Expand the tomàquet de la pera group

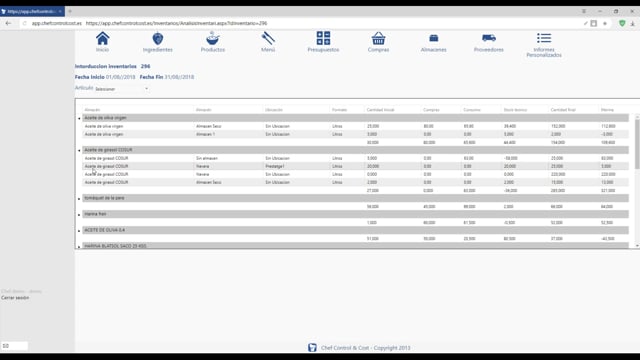79,198
